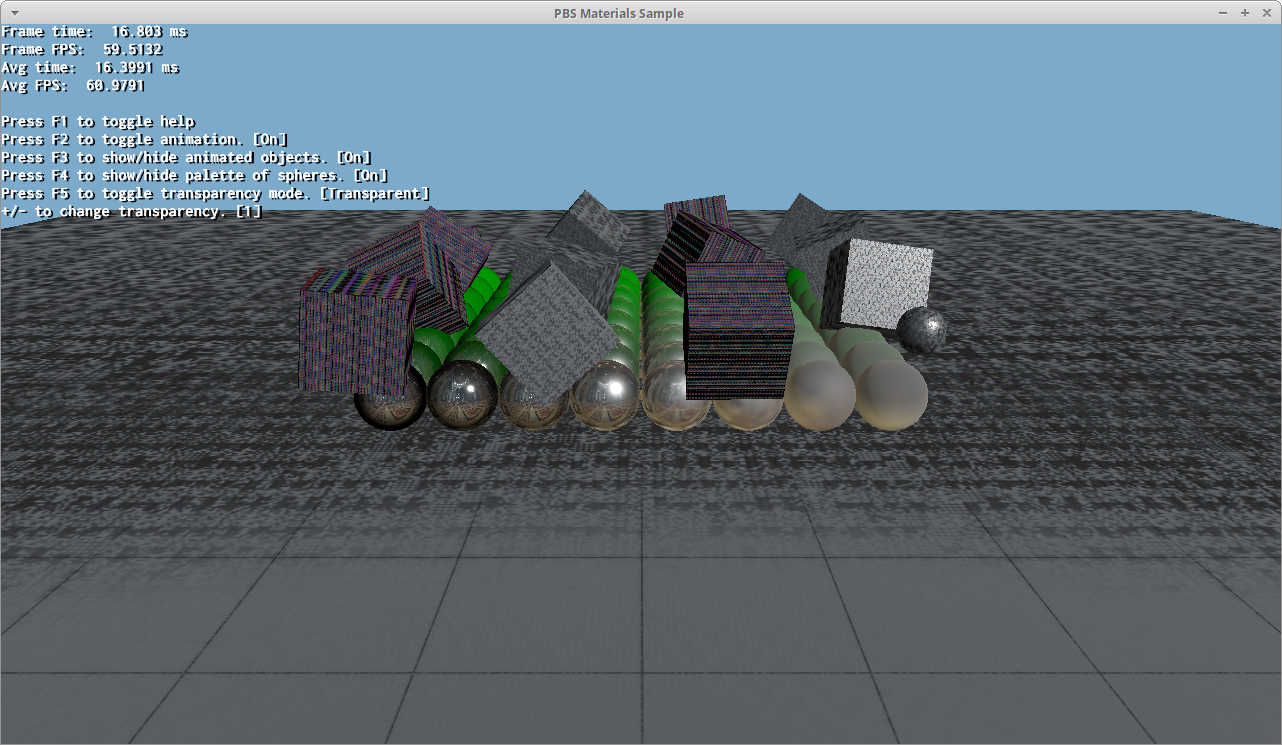Click the PBS Materials Sample title text
1282x745 pixels.
pyautogui.click(x=619, y=13)
